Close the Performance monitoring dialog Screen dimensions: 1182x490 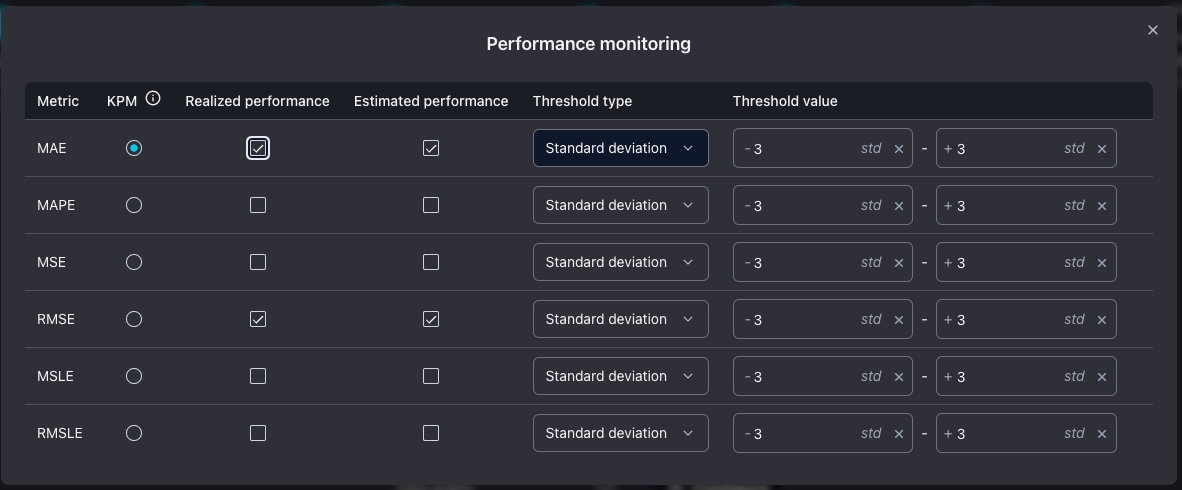click(1153, 30)
